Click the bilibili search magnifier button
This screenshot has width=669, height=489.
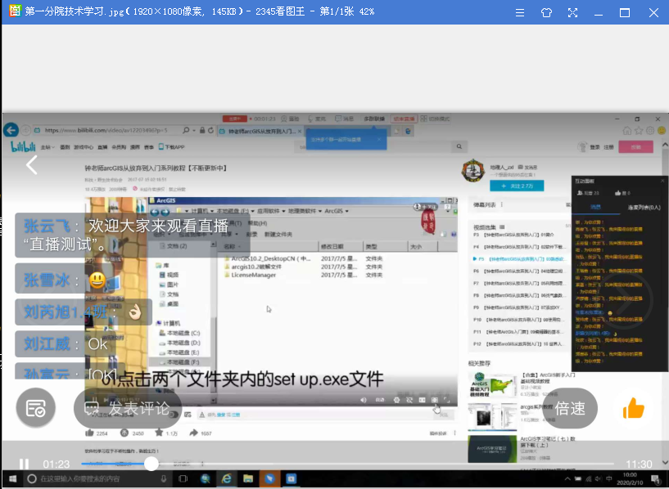(x=459, y=147)
